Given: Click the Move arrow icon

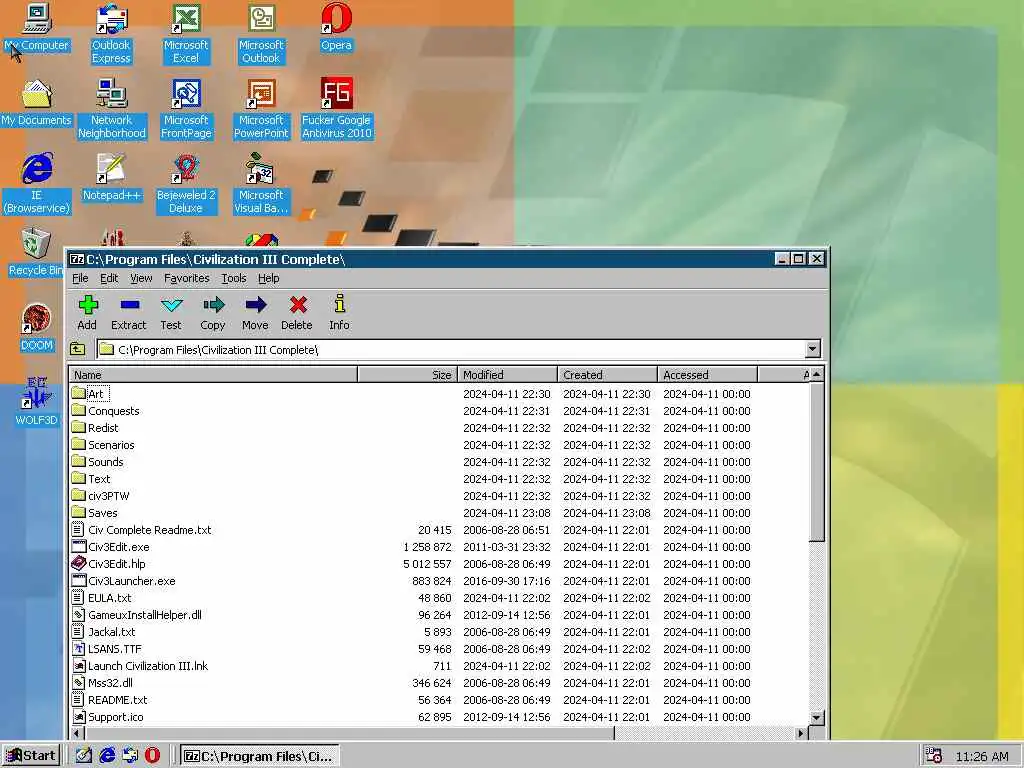Looking at the screenshot, I should [255, 313].
